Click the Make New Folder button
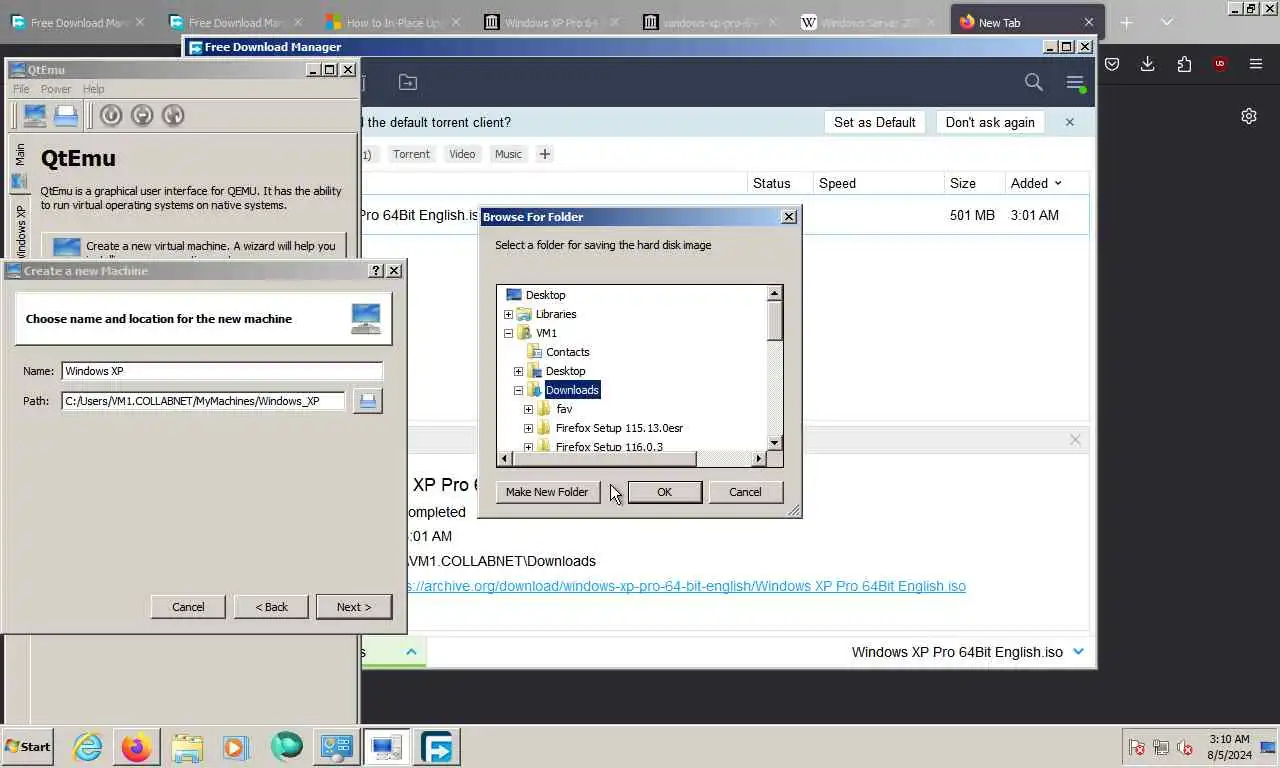This screenshot has height=768, width=1280. (x=547, y=492)
